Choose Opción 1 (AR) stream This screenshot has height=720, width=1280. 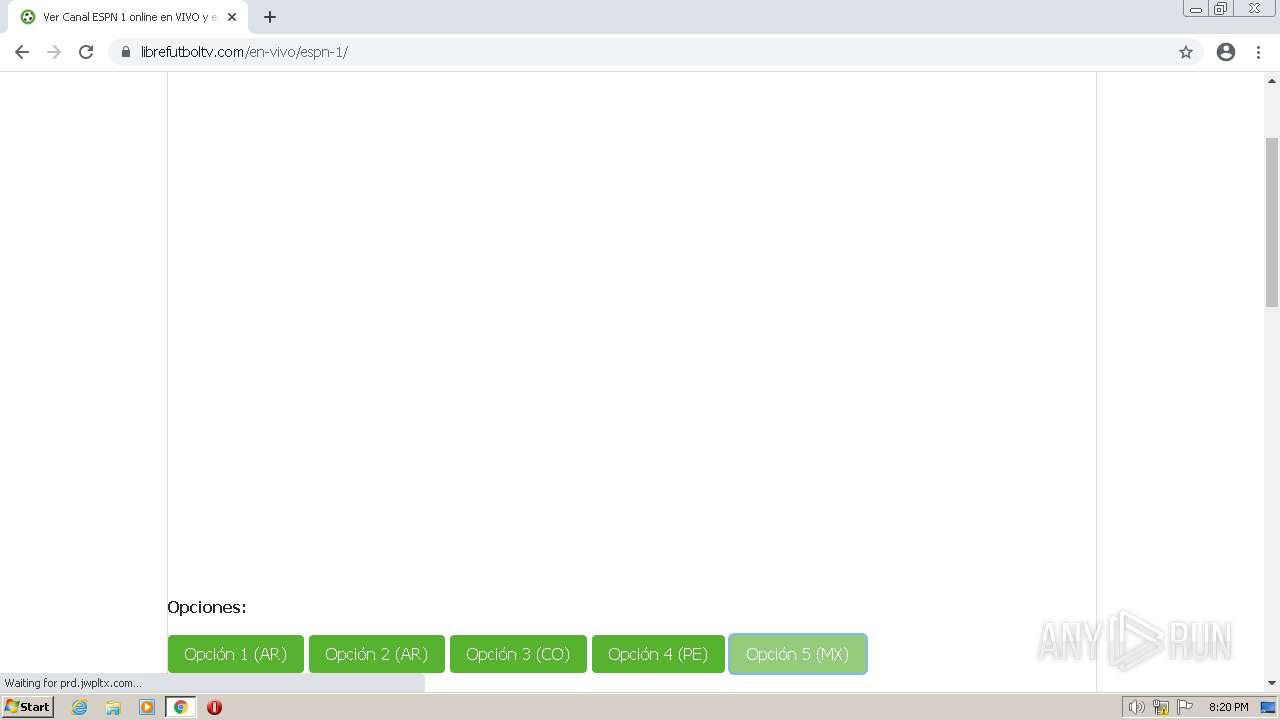point(235,654)
